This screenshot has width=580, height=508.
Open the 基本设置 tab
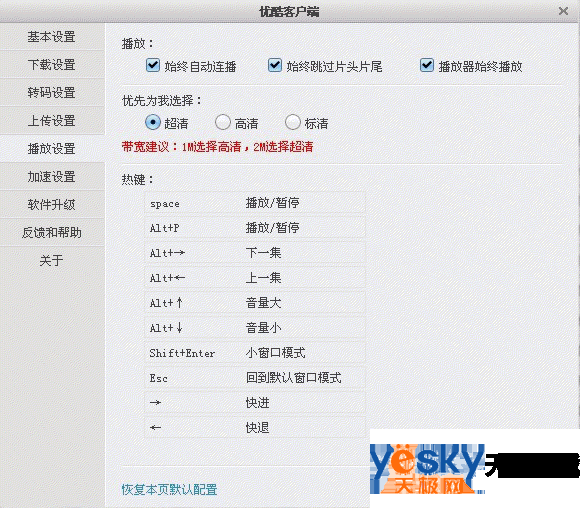pyautogui.click(x=52, y=37)
